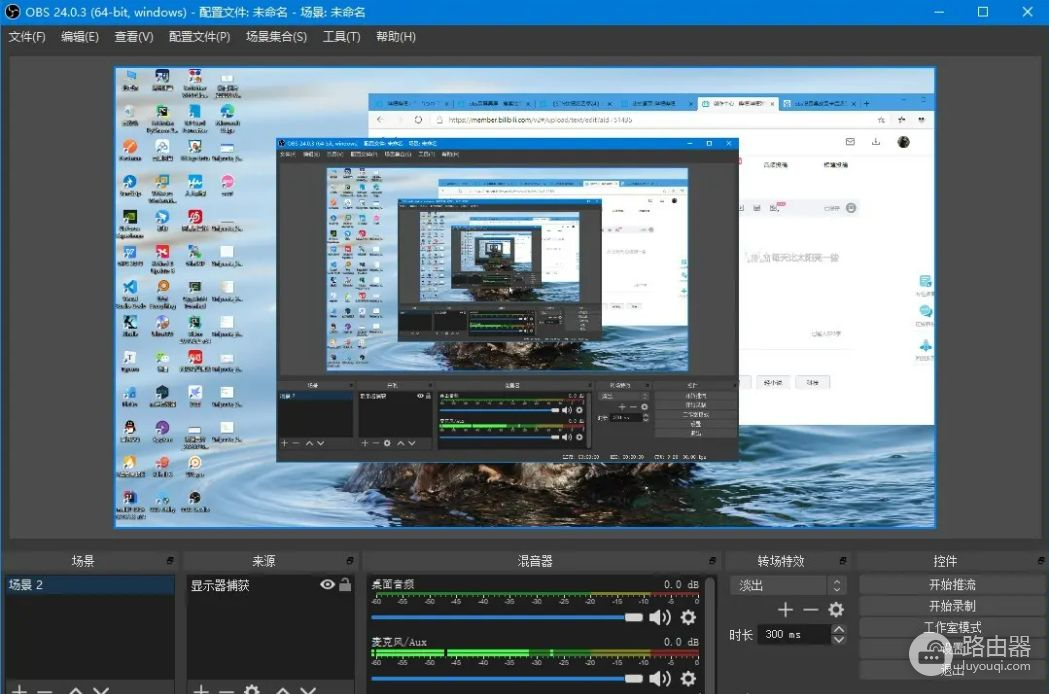Add a new scene transition with plus icon

click(x=785, y=610)
